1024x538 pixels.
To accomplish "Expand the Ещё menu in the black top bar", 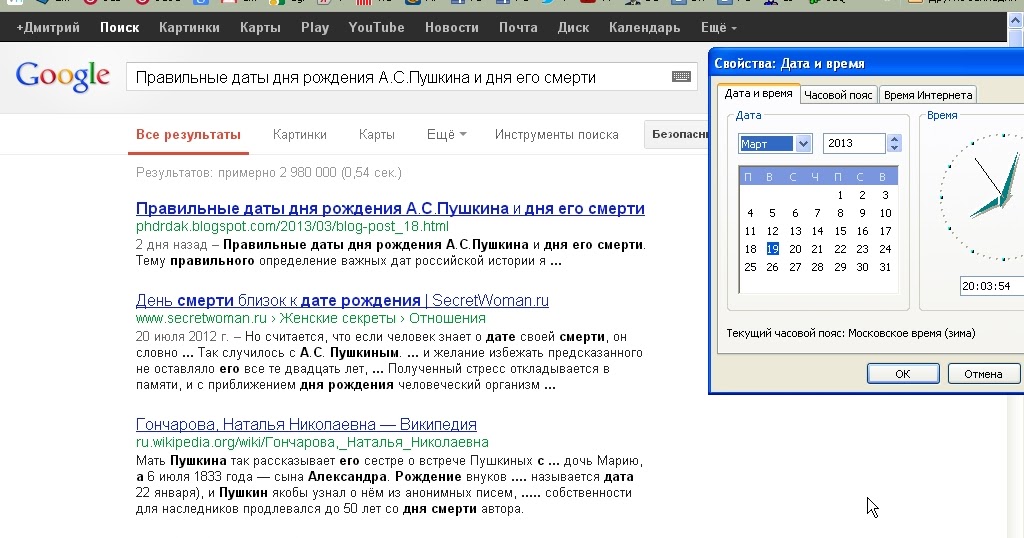I will click(x=718, y=27).
